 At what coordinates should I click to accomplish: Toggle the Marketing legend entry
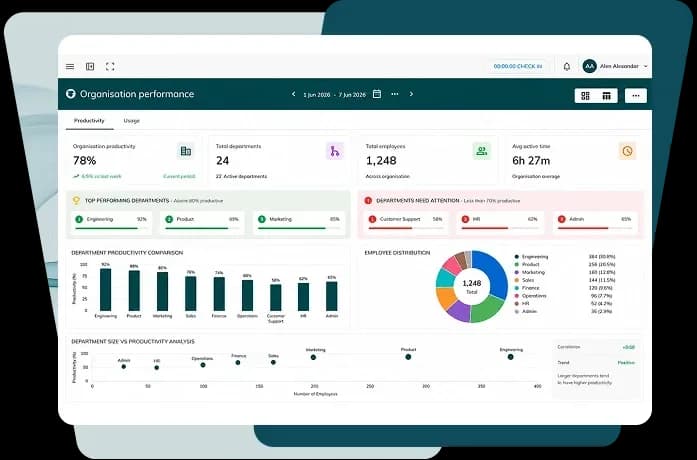pos(529,272)
